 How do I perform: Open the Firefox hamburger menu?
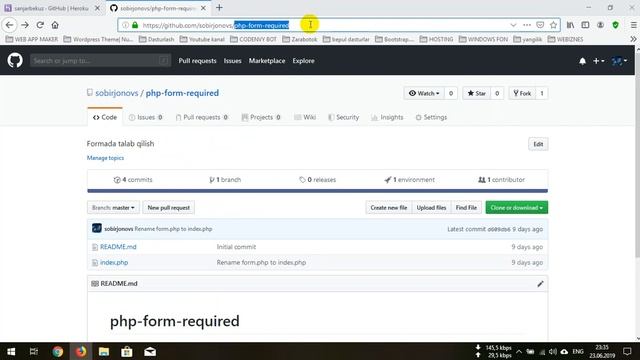[x=633, y=25]
